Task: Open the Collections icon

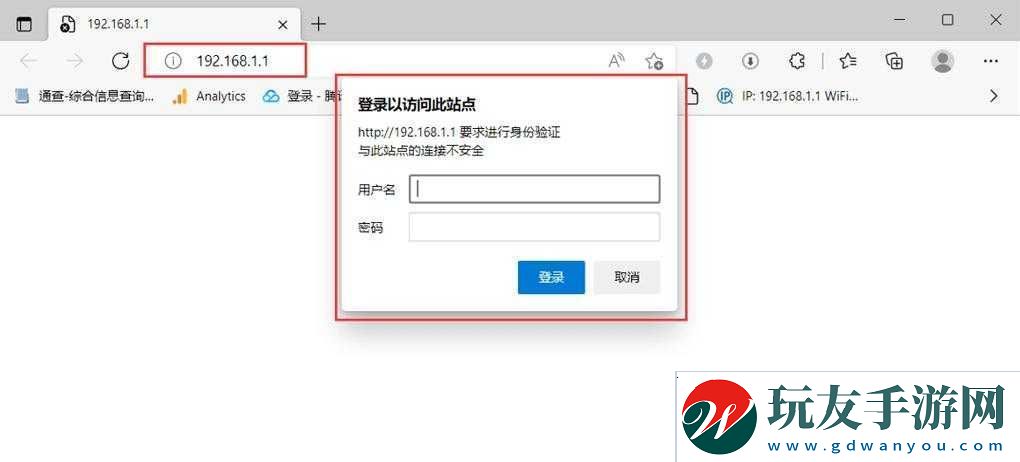Action: (895, 61)
